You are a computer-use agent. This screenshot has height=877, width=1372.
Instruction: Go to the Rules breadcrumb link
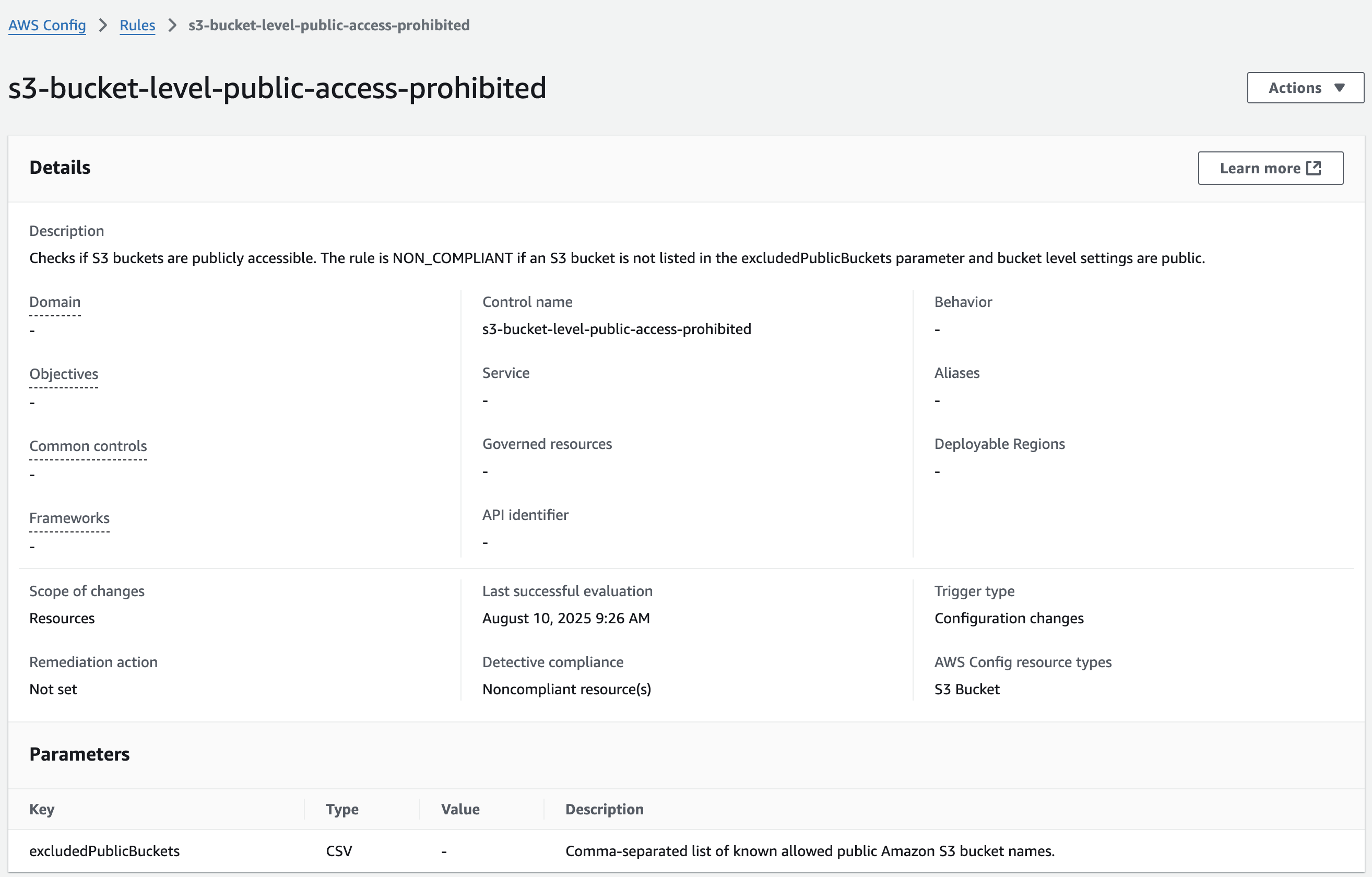(x=137, y=25)
